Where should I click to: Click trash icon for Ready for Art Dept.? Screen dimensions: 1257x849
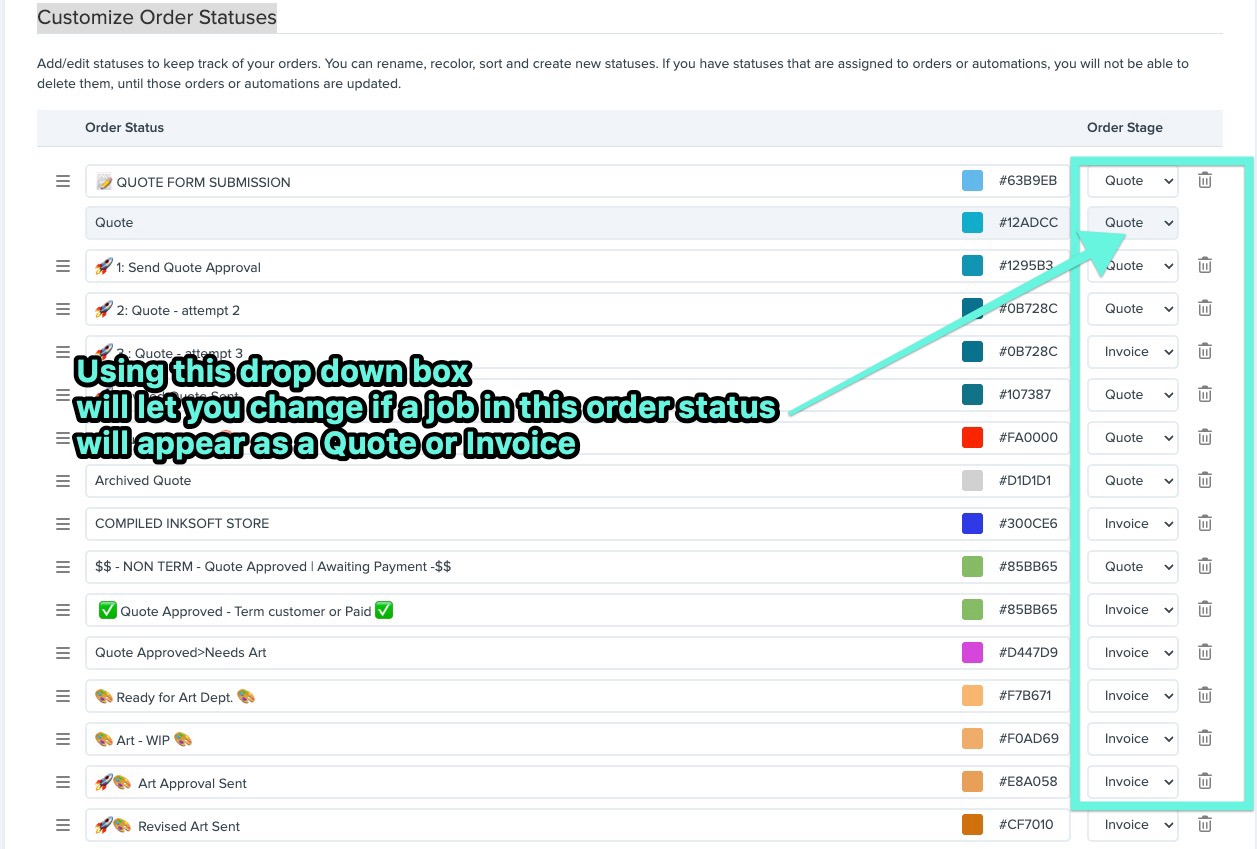1205,695
